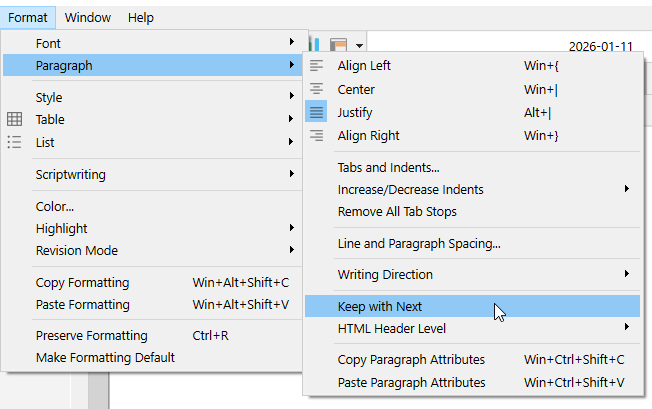Select the highlighted Justify icon

pyautogui.click(x=316, y=112)
